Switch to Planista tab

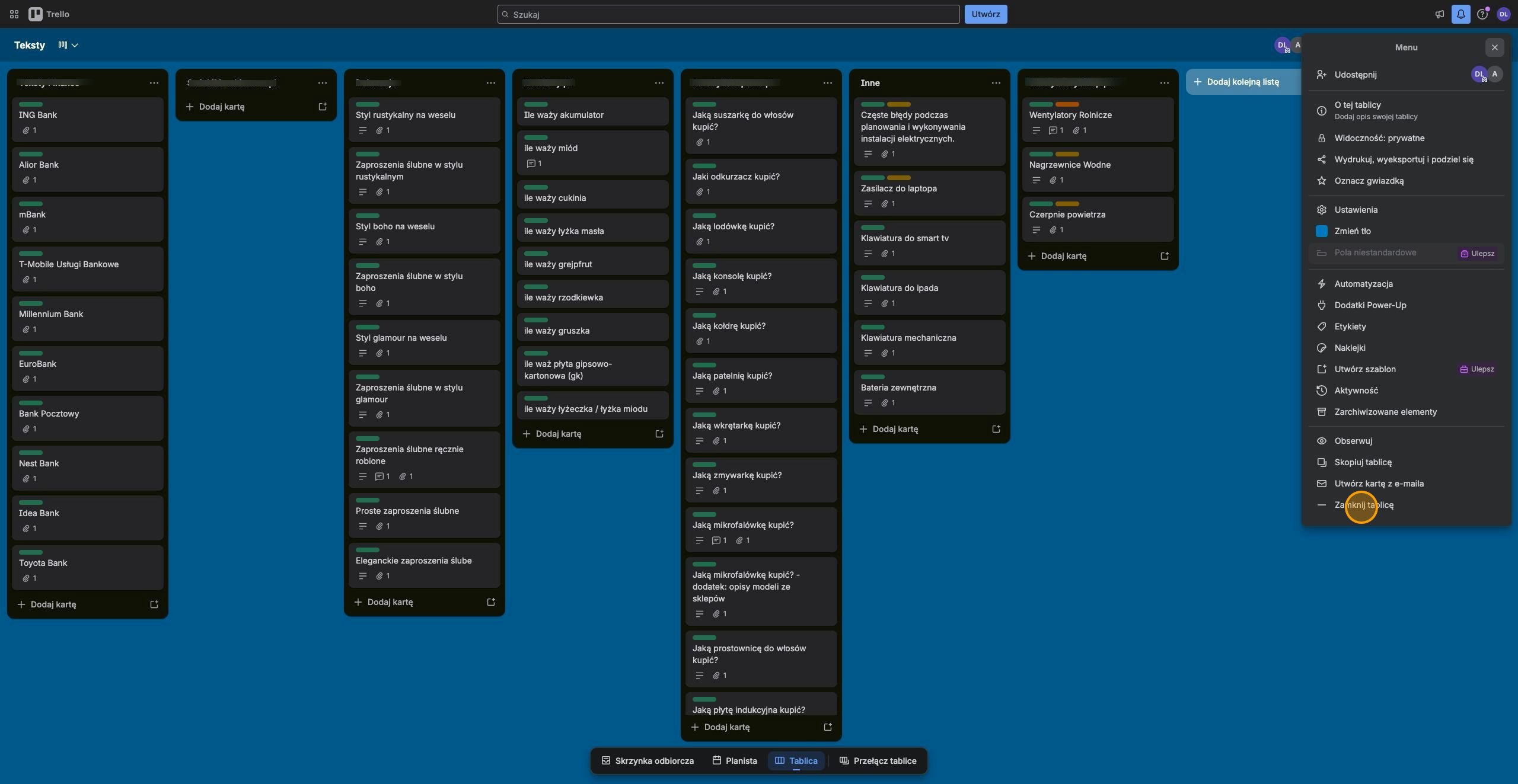click(735, 761)
